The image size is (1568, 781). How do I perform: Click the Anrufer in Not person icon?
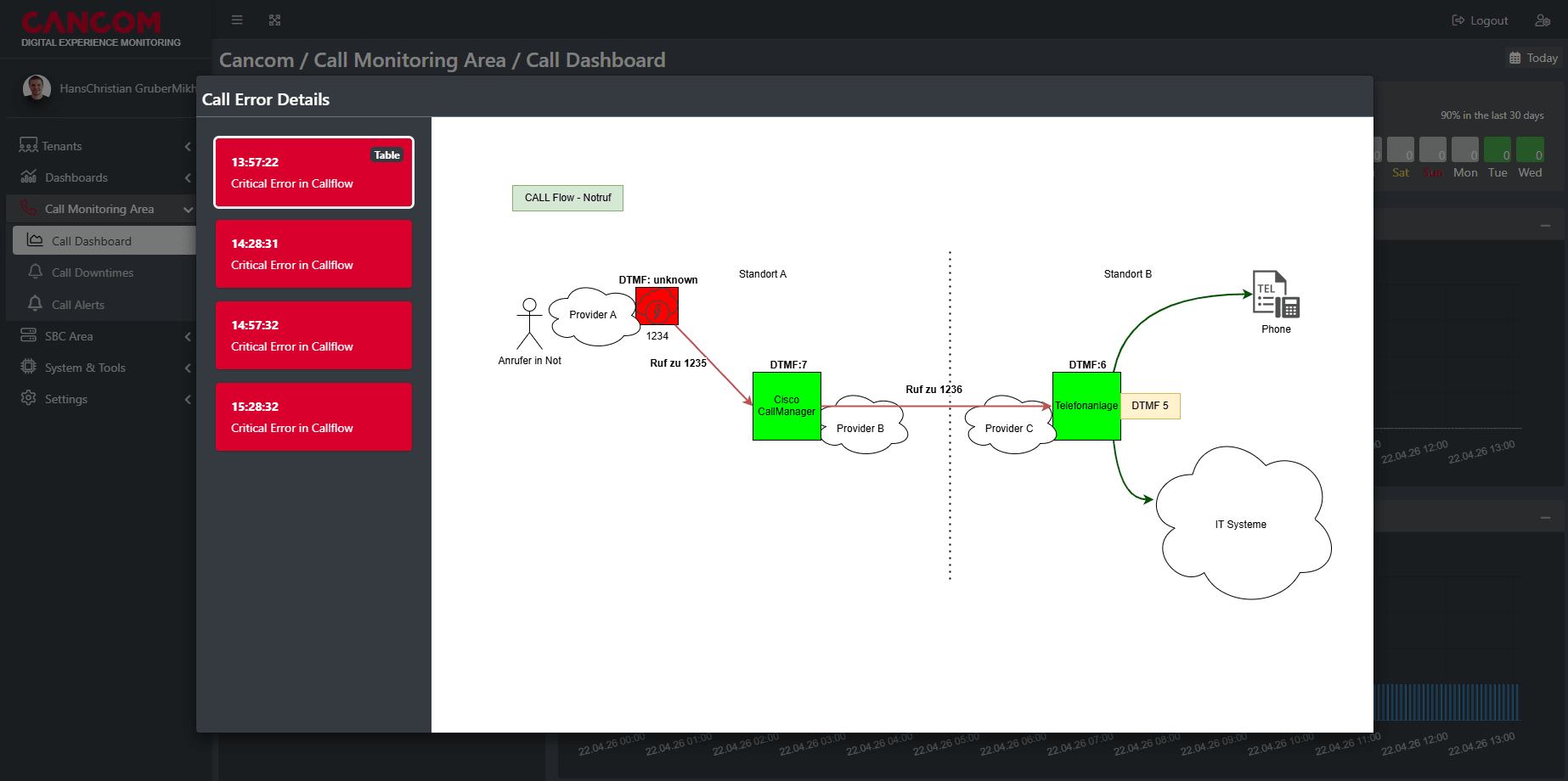[x=529, y=323]
